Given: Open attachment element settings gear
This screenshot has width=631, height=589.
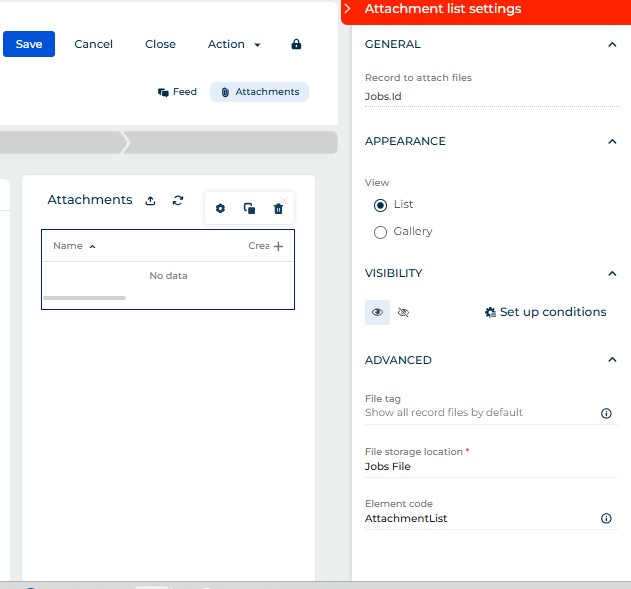Looking at the screenshot, I should [221, 208].
